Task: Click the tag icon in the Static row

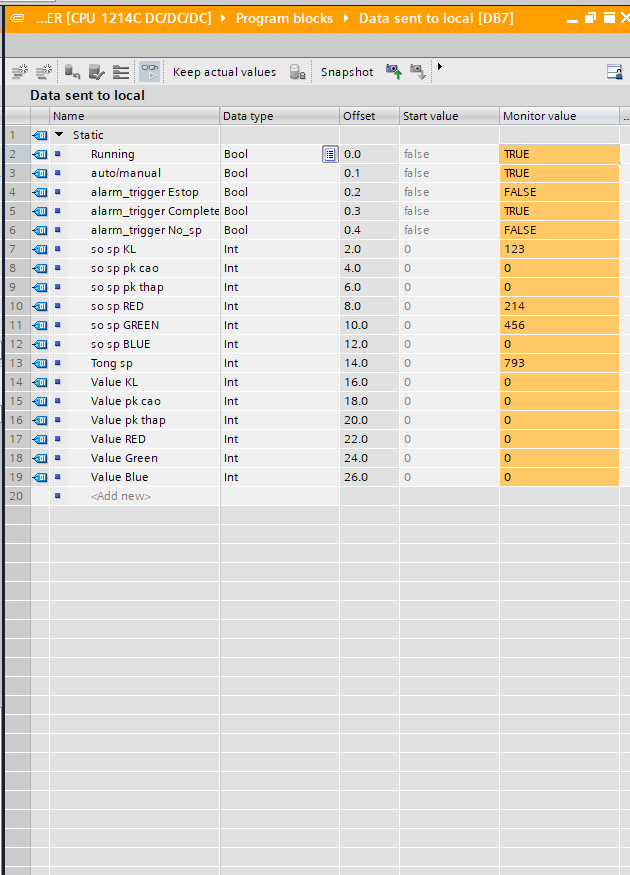Action: click(x=40, y=135)
